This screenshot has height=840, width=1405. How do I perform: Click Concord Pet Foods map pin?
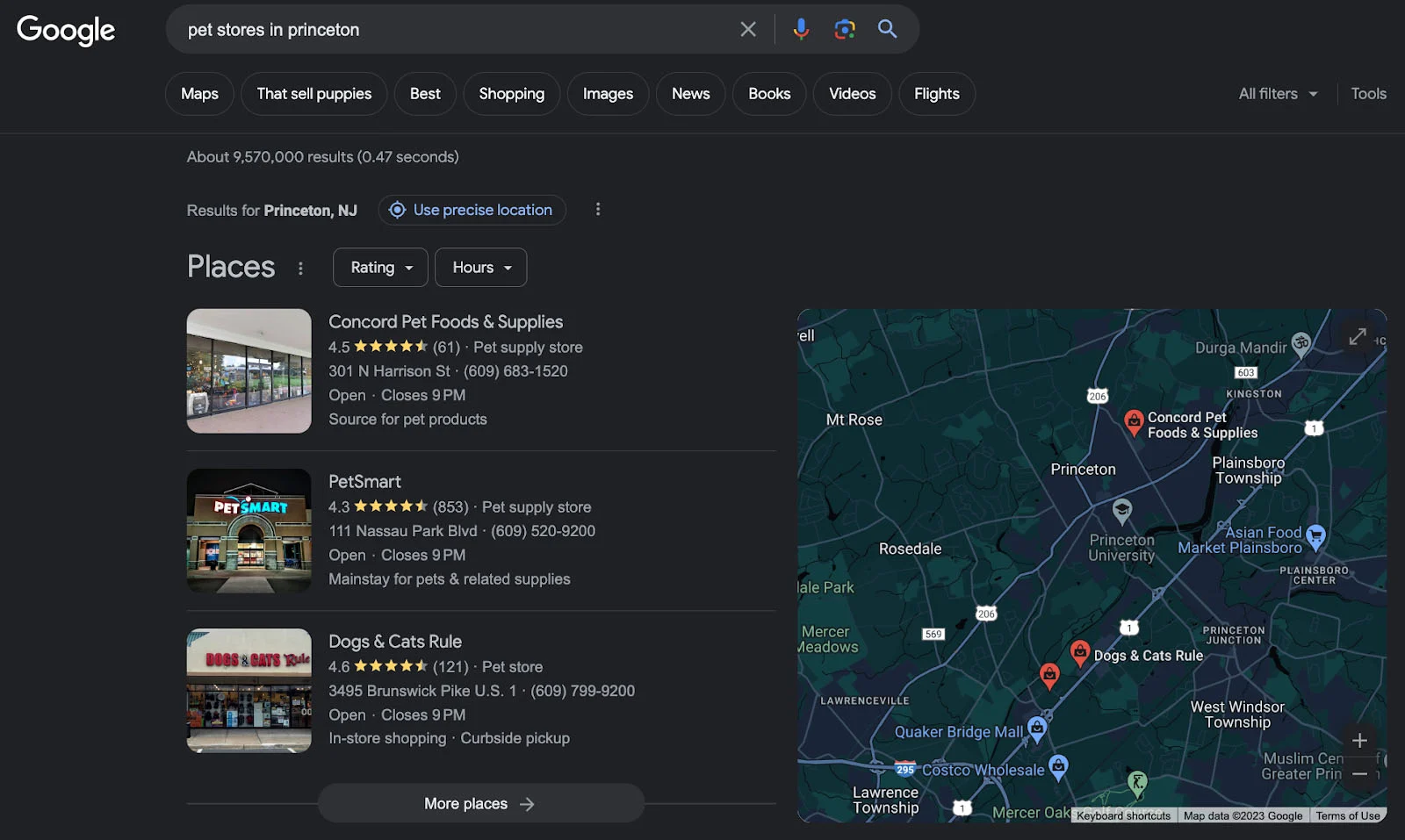tap(1134, 422)
